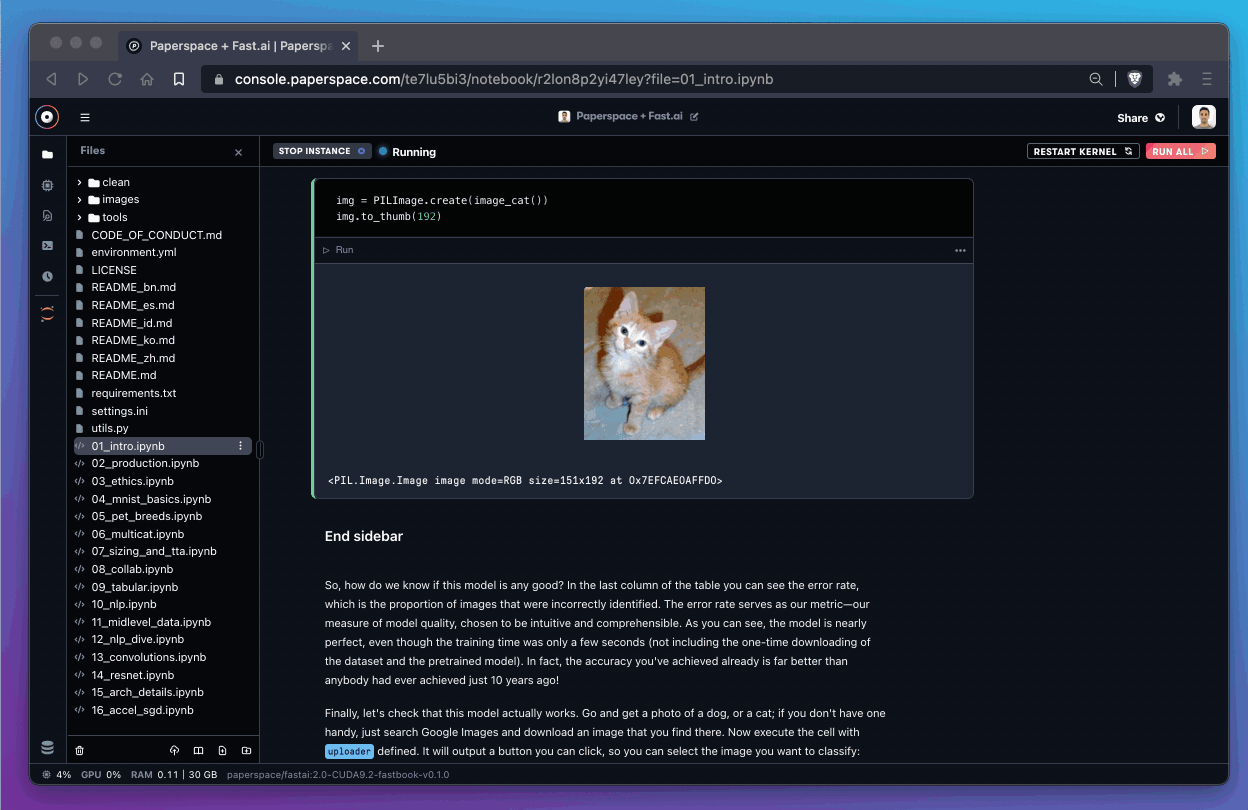Open the Files panel icon in sidebar
This screenshot has height=810, width=1248.
(47, 155)
